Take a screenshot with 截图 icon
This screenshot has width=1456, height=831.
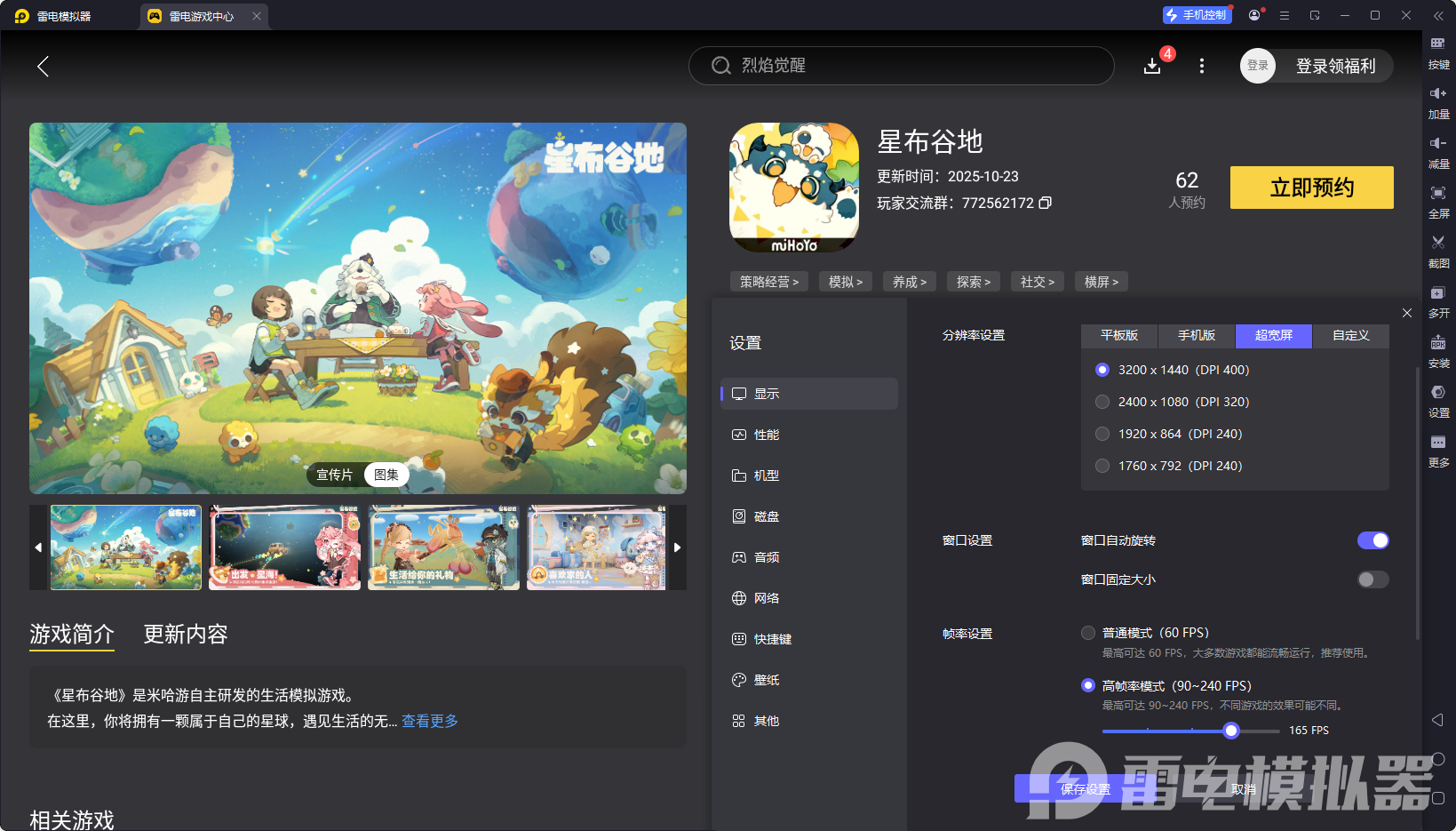tap(1438, 252)
